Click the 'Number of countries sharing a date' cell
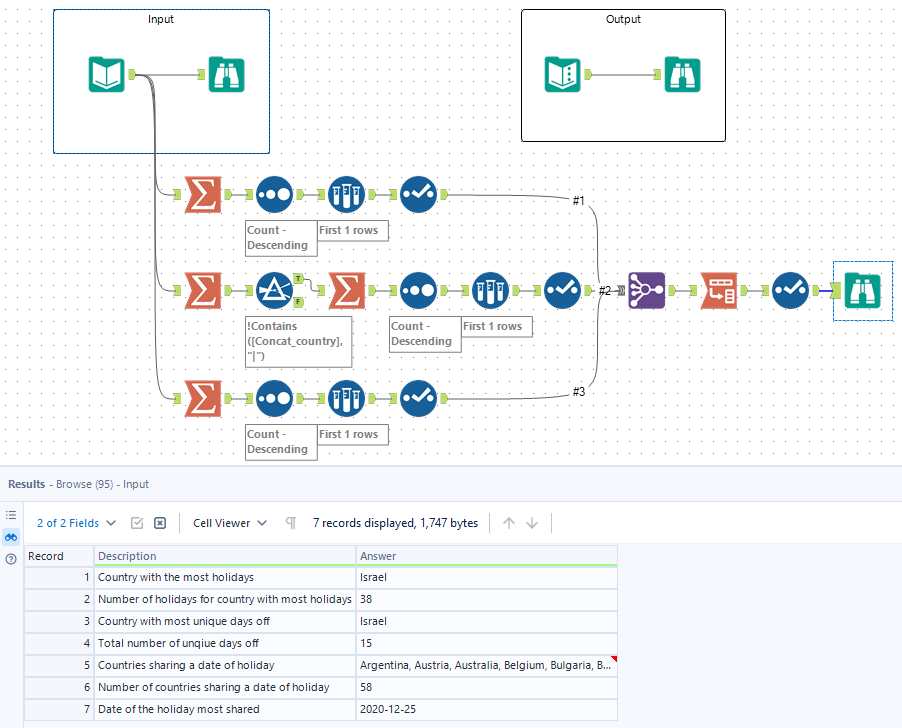 tap(225, 687)
